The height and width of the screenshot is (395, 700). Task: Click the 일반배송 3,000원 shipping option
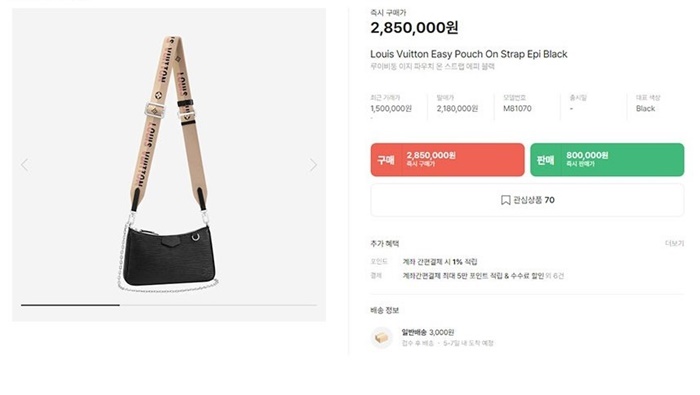(x=428, y=332)
